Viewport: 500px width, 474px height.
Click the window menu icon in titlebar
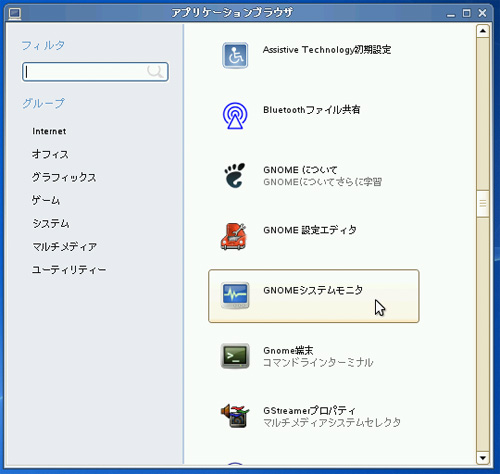(x=15, y=13)
